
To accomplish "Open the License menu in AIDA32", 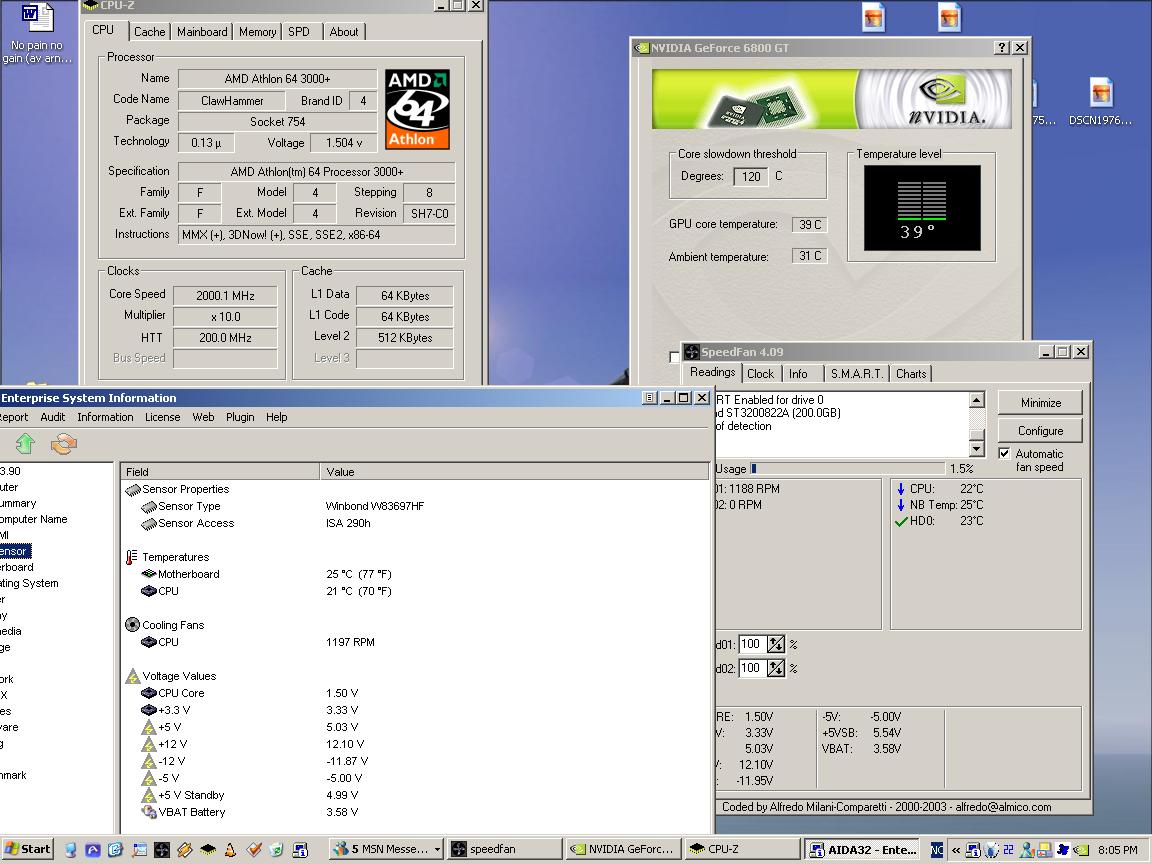I will 162,417.
